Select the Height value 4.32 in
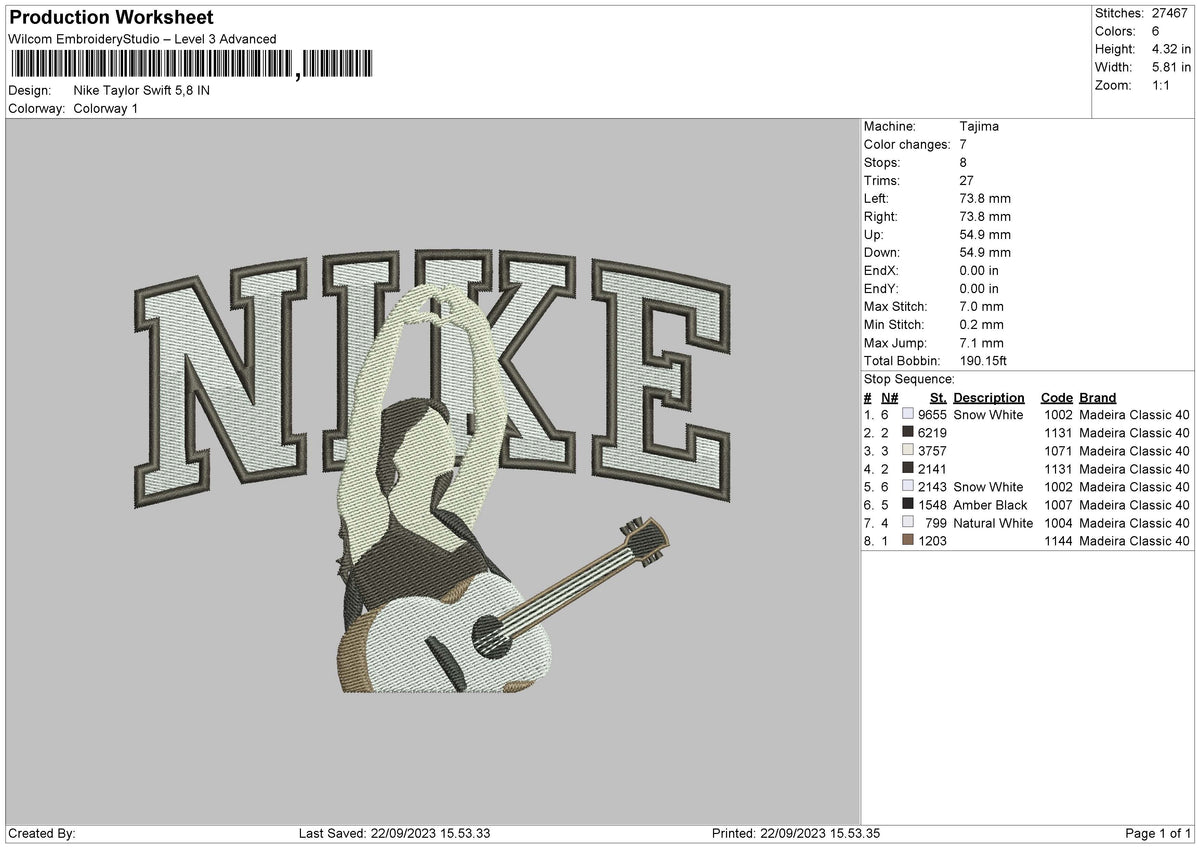This screenshot has width=1200, height=848. [x=1171, y=49]
